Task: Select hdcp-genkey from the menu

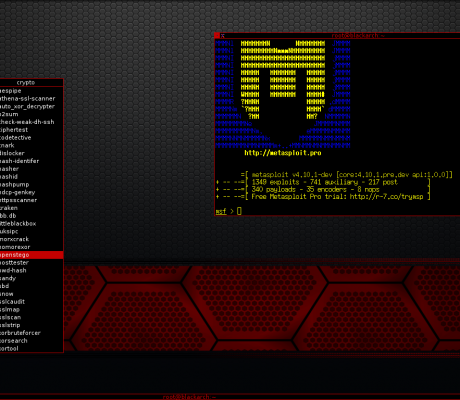Action: click(31, 192)
